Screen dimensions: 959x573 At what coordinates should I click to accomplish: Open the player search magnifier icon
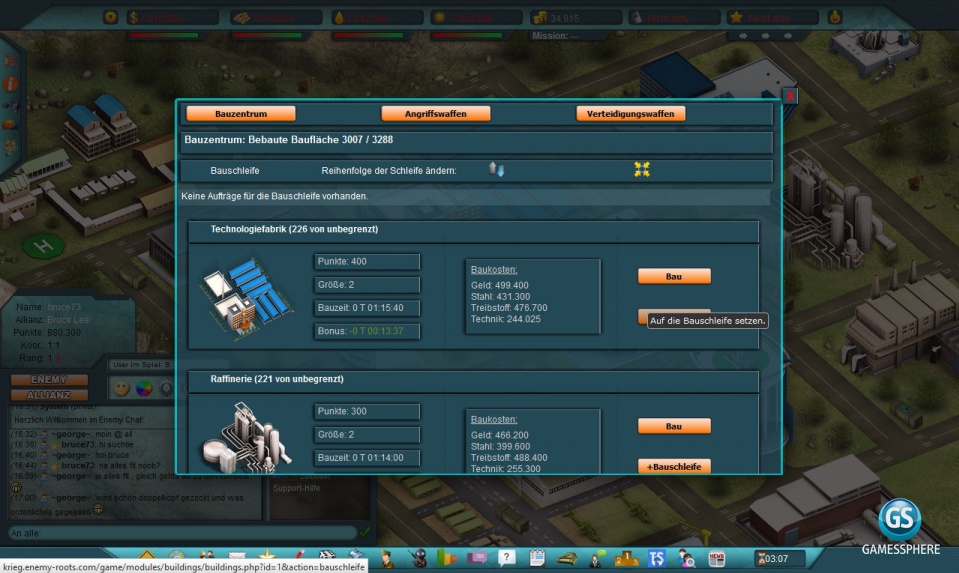687,559
